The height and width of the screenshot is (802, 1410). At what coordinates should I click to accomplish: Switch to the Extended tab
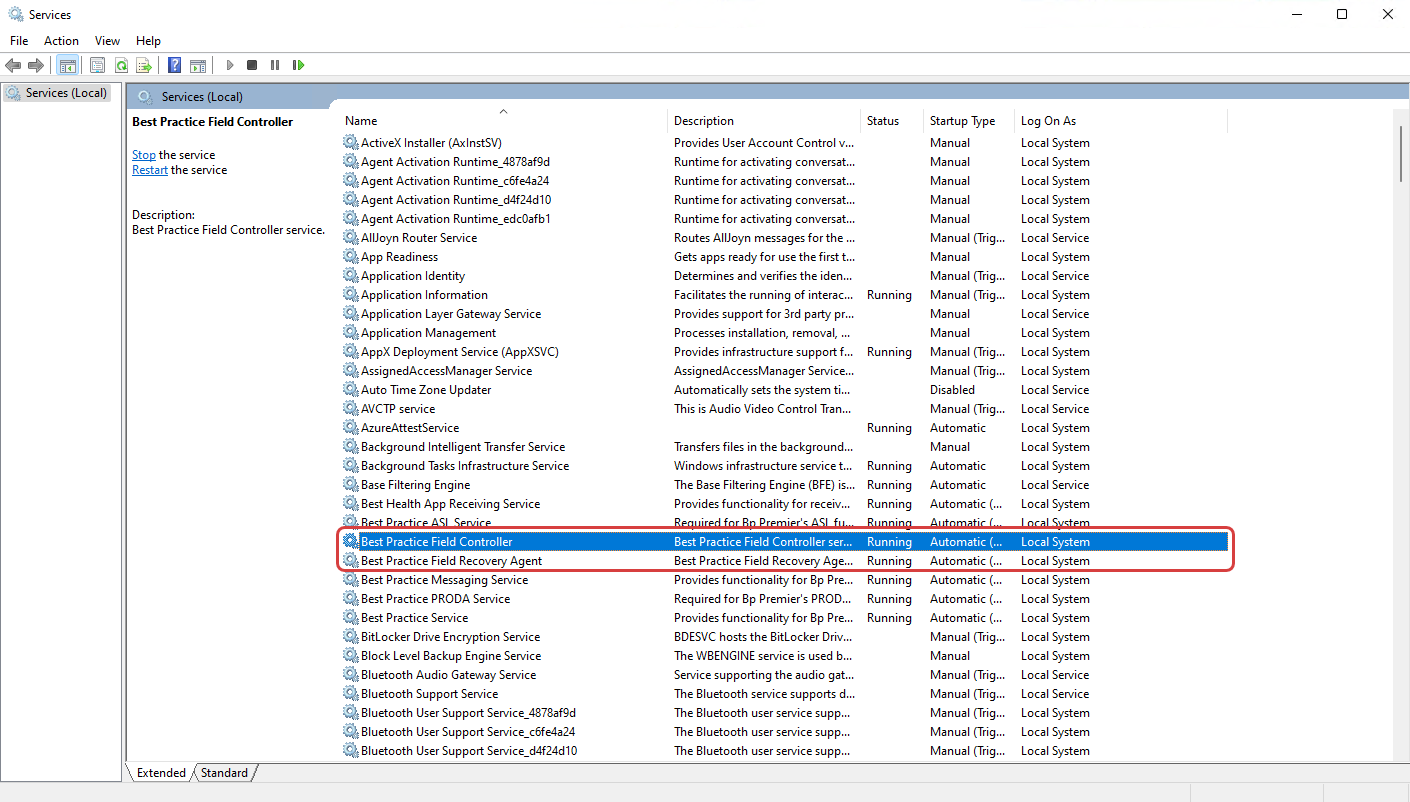(161, 773)
